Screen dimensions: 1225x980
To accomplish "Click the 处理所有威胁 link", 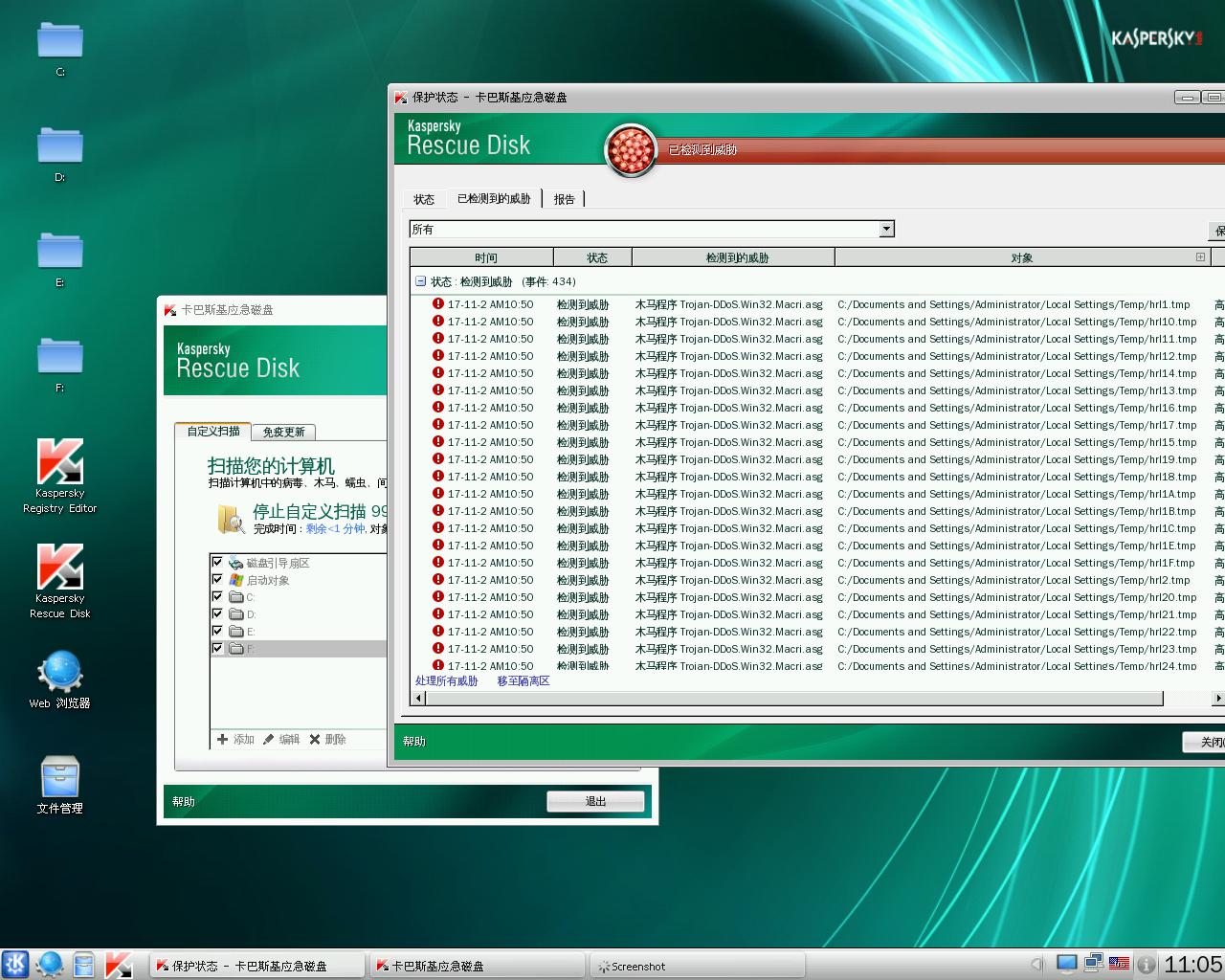I will coord(447,680).
